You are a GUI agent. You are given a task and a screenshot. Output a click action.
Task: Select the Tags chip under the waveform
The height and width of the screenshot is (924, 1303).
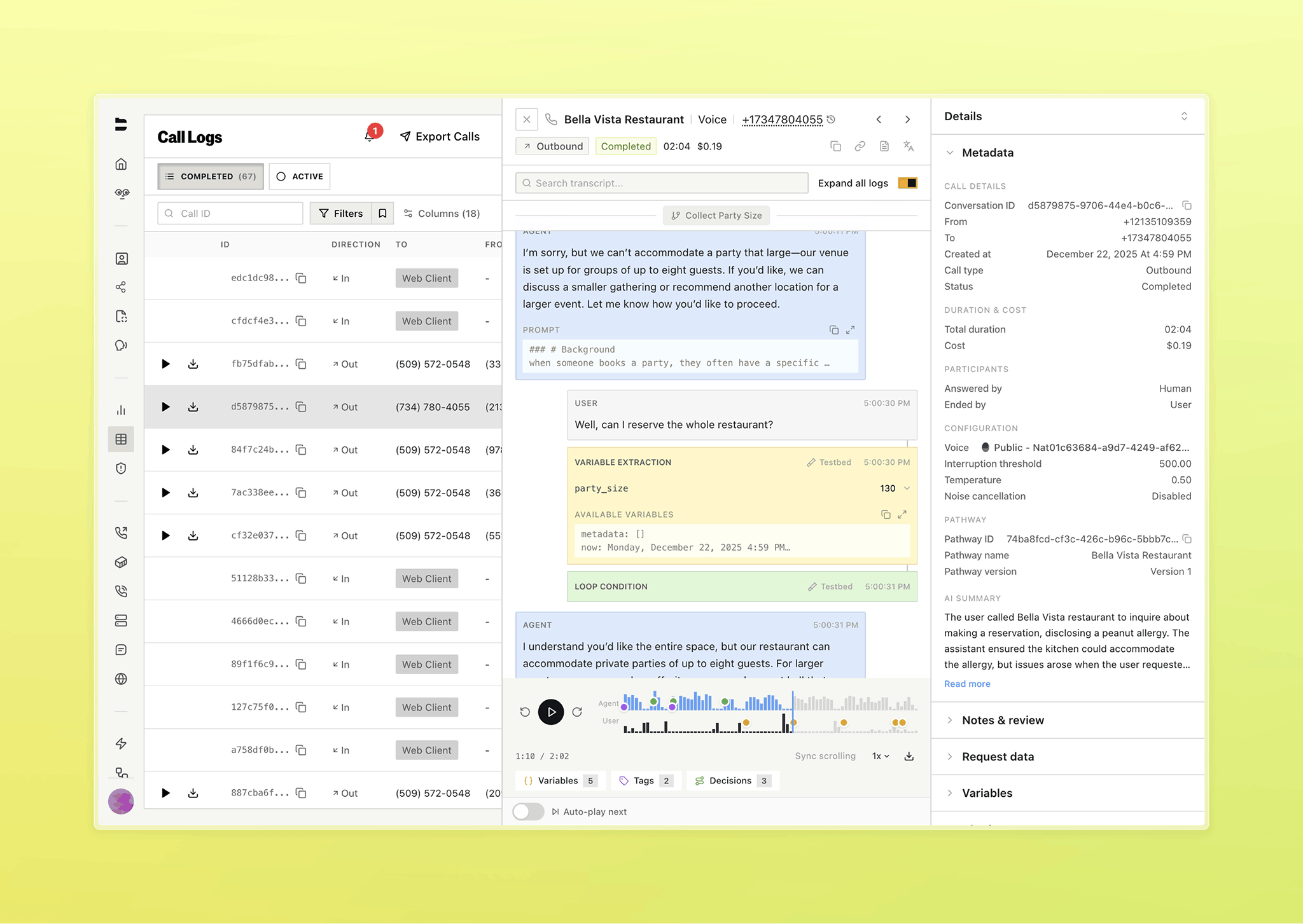click(x=645, y=780)
